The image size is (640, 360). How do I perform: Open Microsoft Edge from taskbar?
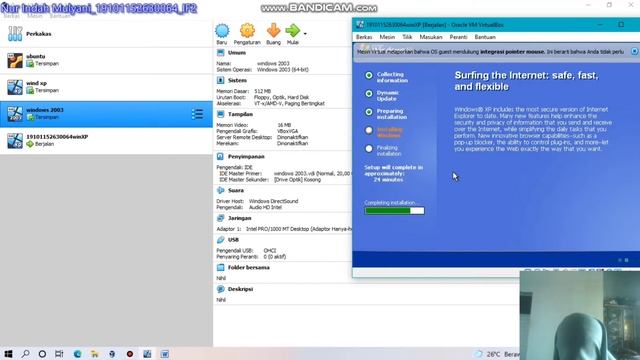click(x=77, y=354)
